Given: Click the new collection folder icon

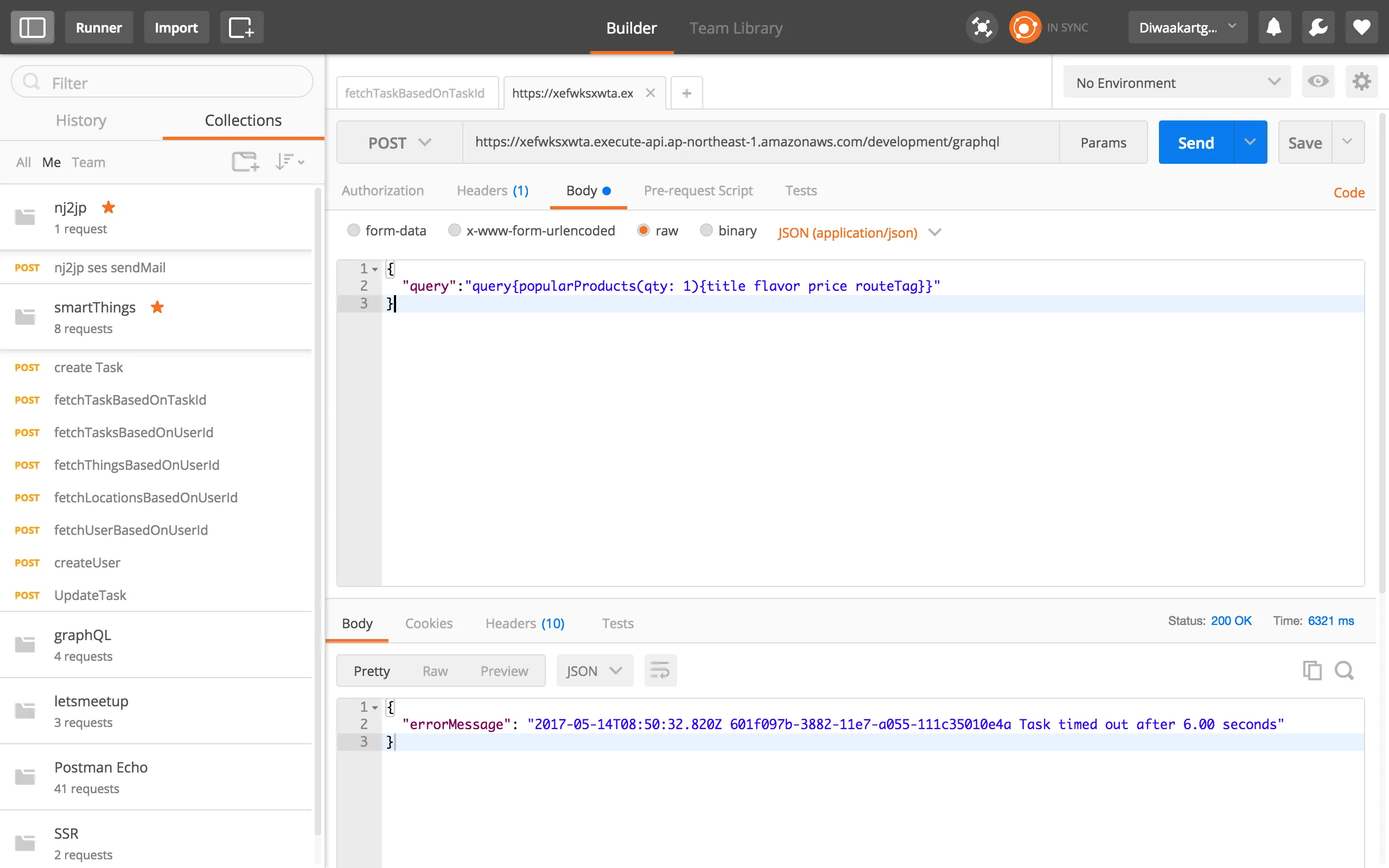Looking at the screenshot, I should pyautogui.click(x=245, y=162).
